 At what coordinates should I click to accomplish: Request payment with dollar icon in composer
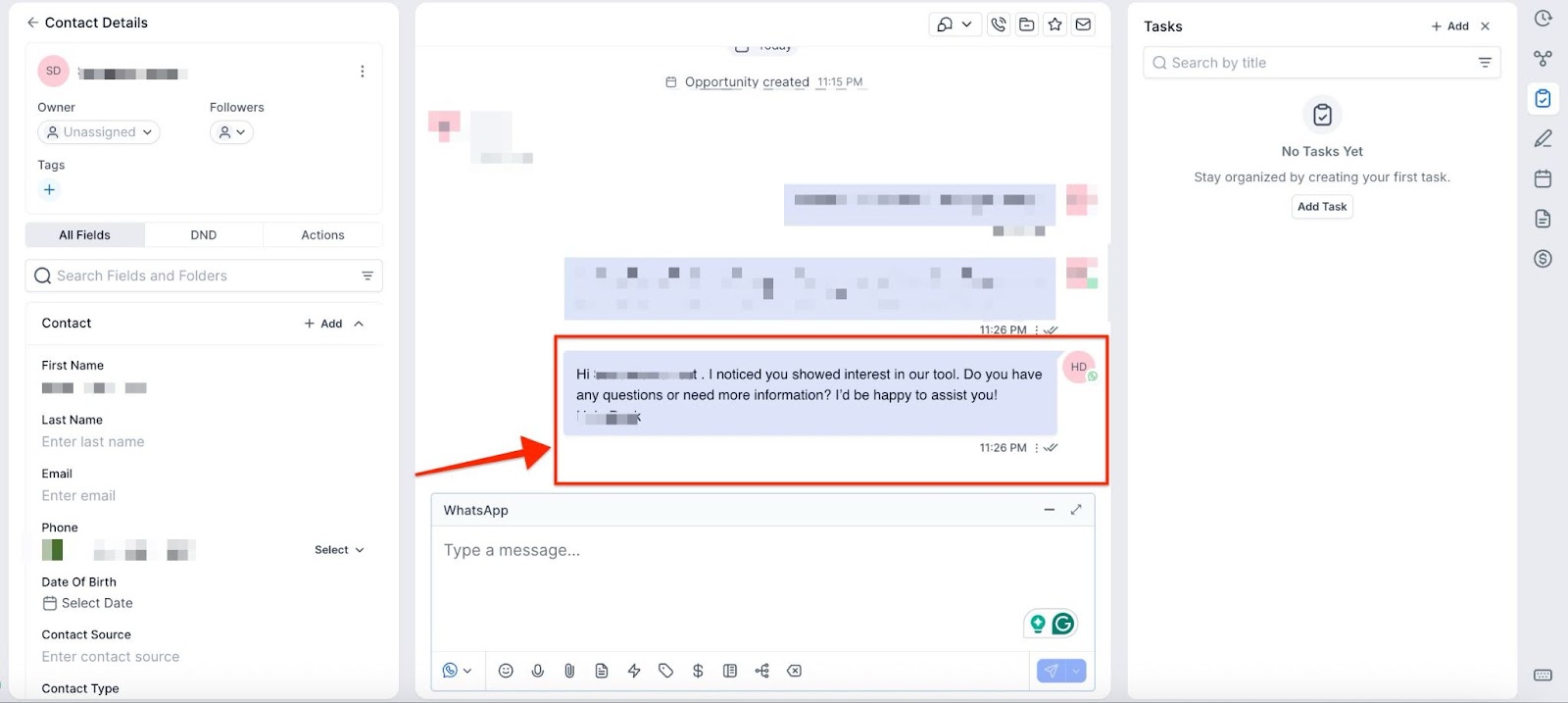pos(698,672)
